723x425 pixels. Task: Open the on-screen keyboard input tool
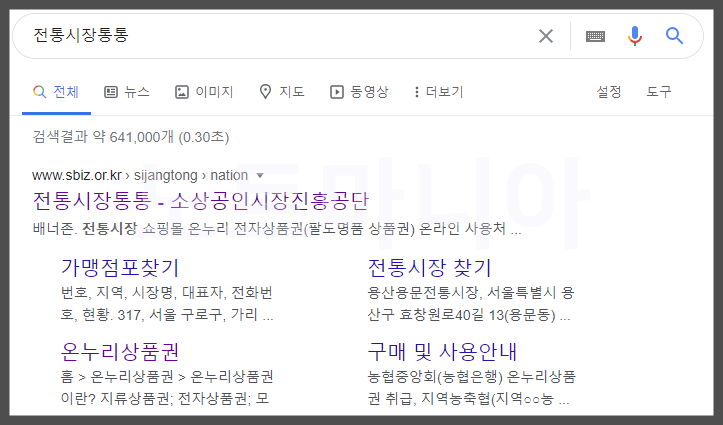coord(595,36)
